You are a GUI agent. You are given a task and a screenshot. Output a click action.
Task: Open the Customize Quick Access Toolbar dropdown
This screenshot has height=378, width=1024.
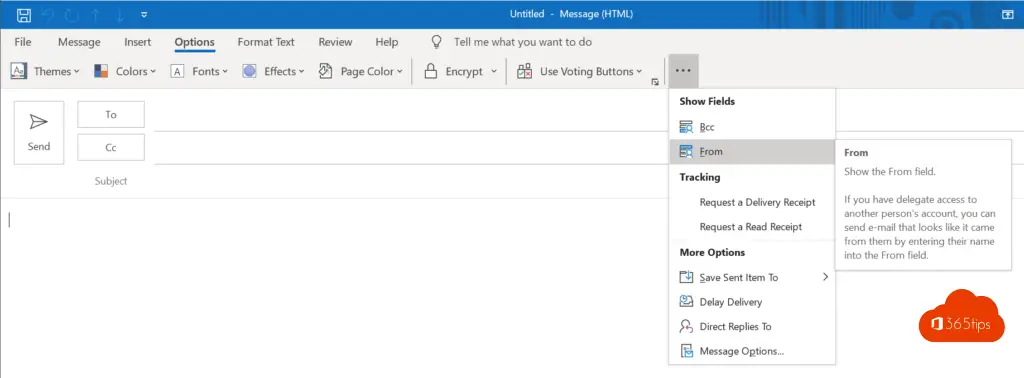pos(144,15)
